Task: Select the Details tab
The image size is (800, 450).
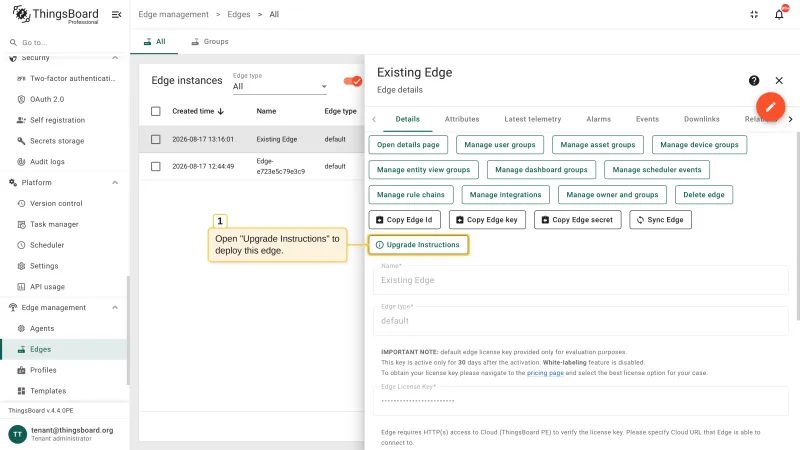Action: (407, 119)
